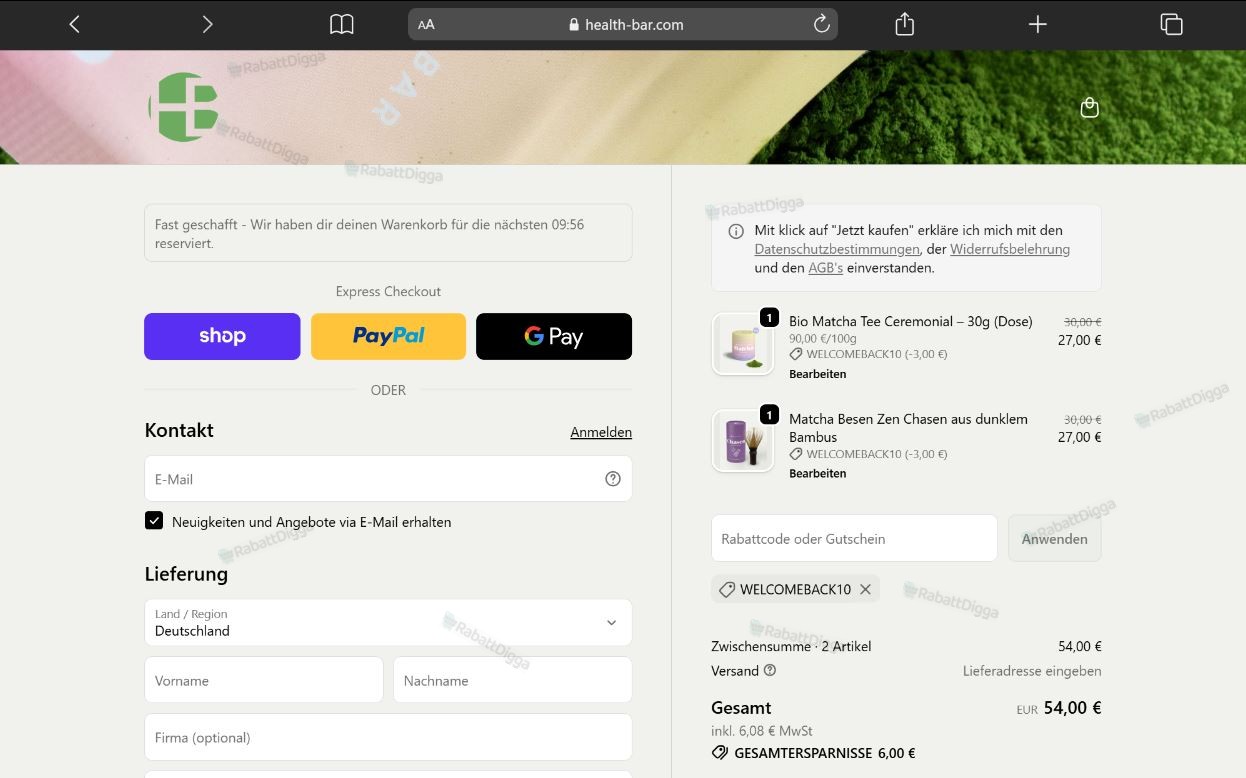Click the health-bar.com address bar
Screen dimensions: 1246x778
point(623,25)
